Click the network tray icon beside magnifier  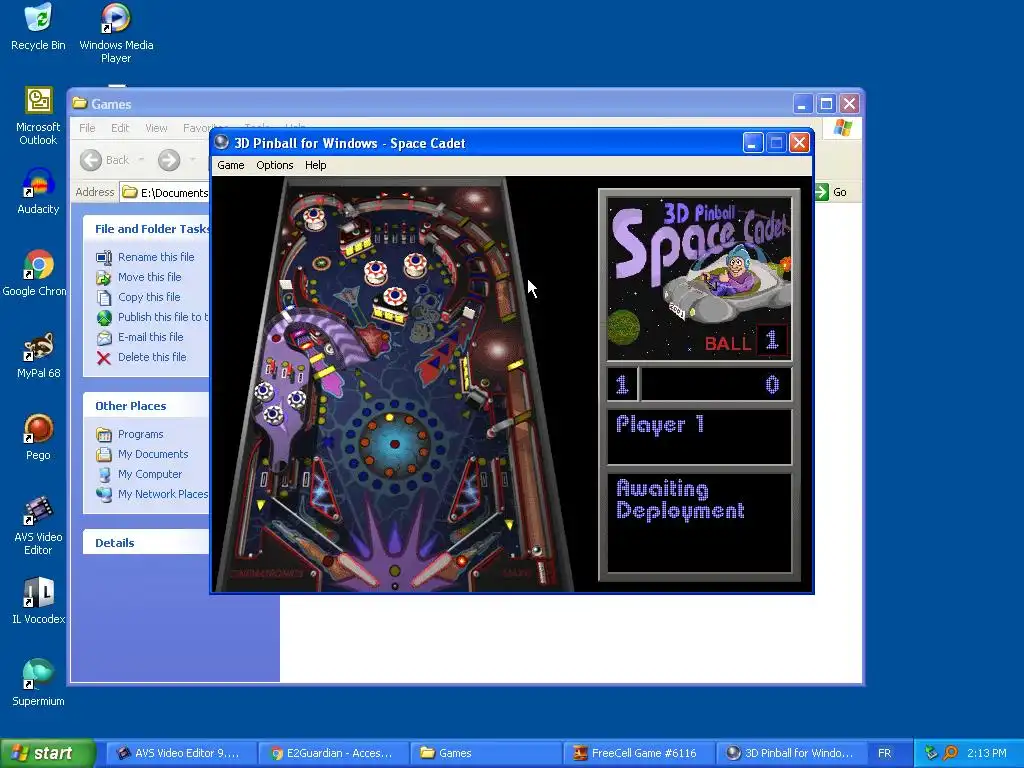(x=932, y=753)
